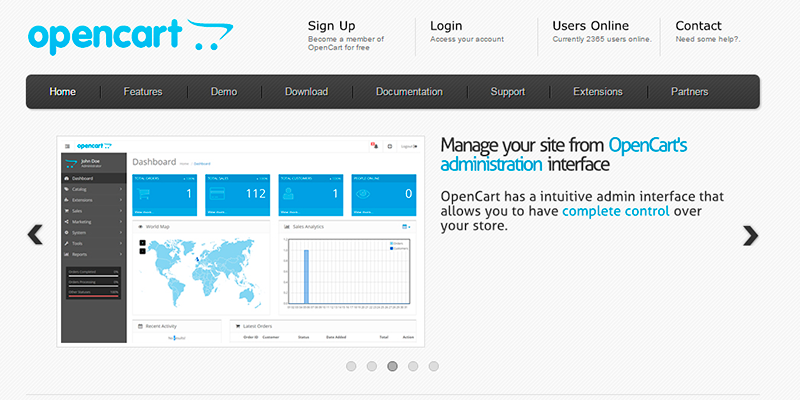Open the Documentation menu item
This screenshot has height=400, width=800.
point(409,92)
